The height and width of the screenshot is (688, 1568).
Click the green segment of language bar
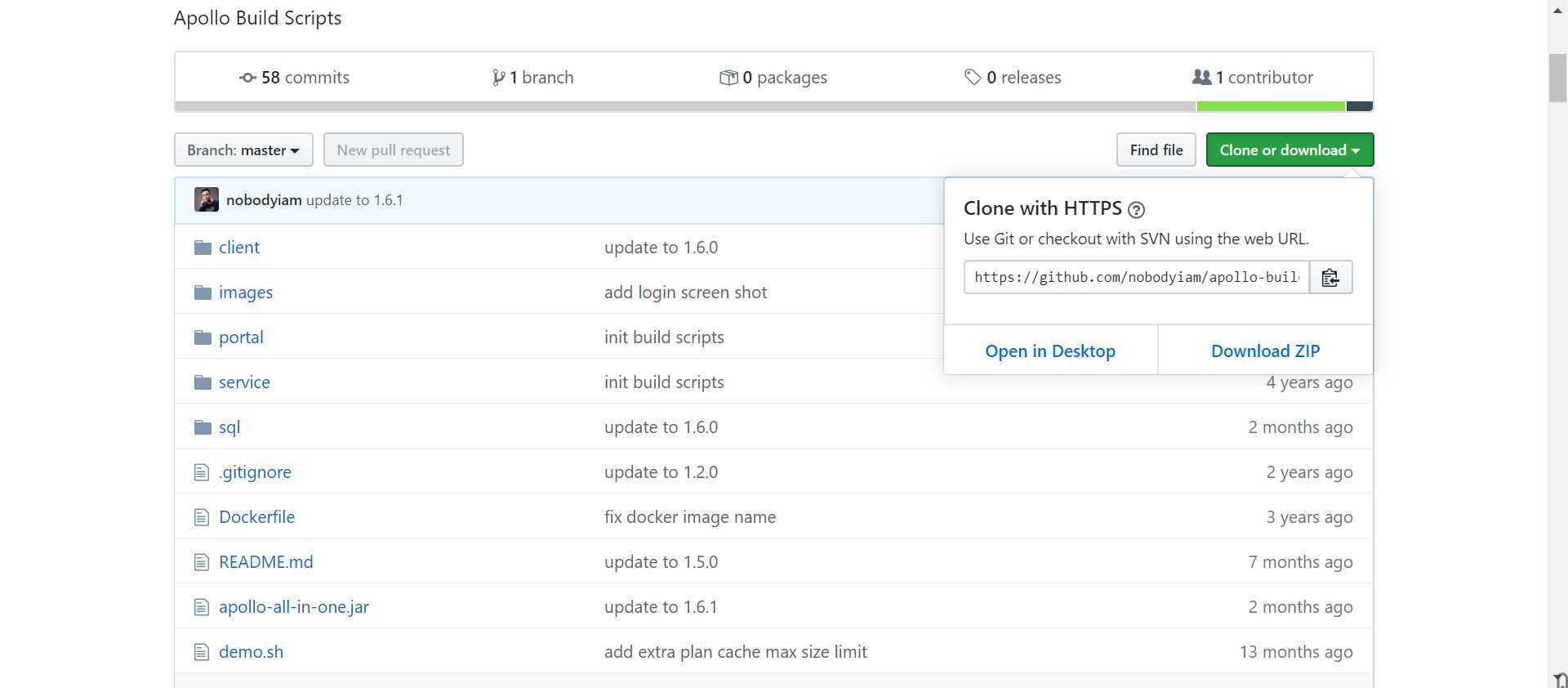point(1271,106)
